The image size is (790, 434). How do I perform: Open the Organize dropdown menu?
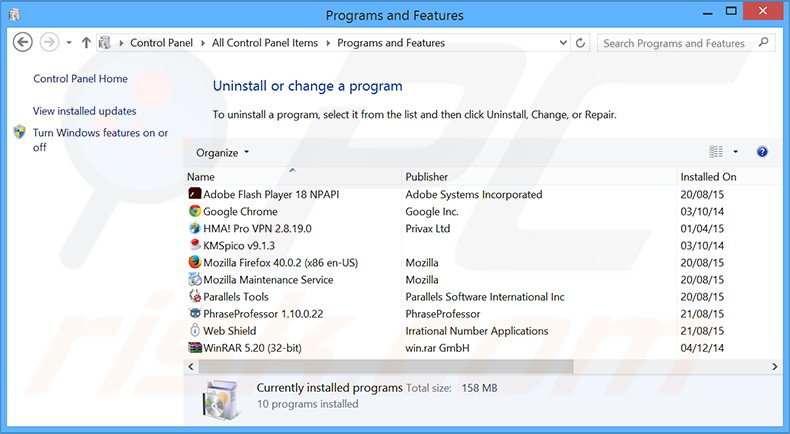222,153
